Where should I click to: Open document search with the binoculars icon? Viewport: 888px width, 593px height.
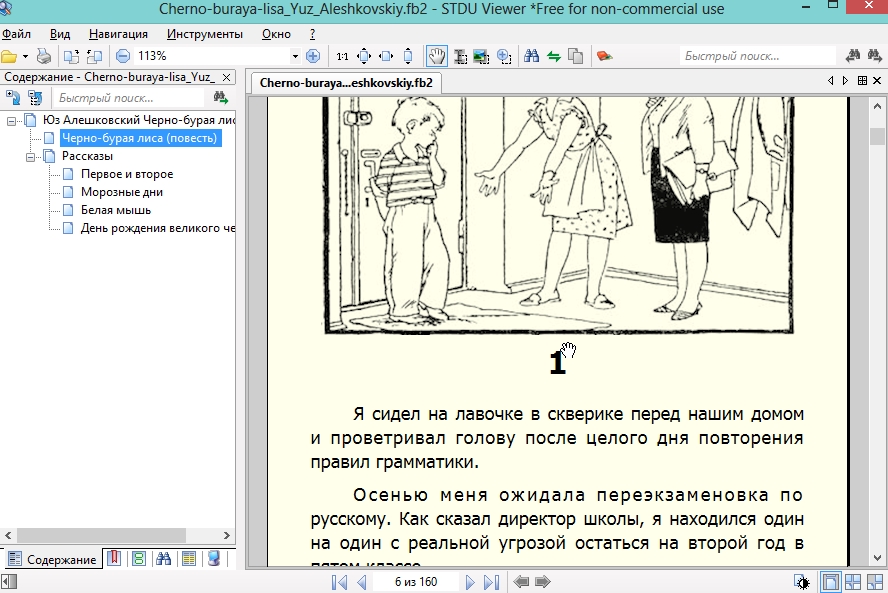click(533, 57)
